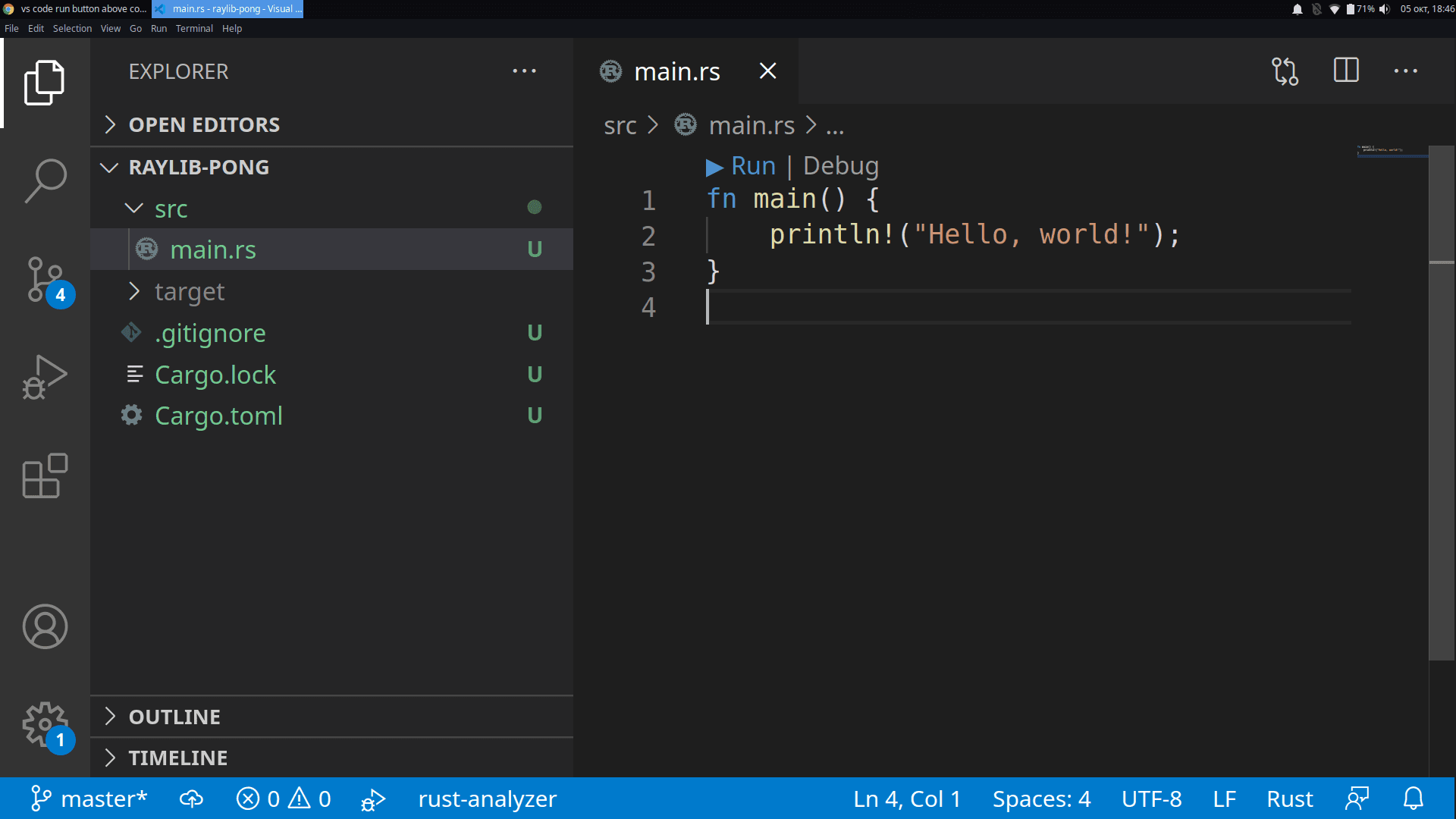
Task: Change encoding via UTF-8
Action: click(x=1151, y=799)
